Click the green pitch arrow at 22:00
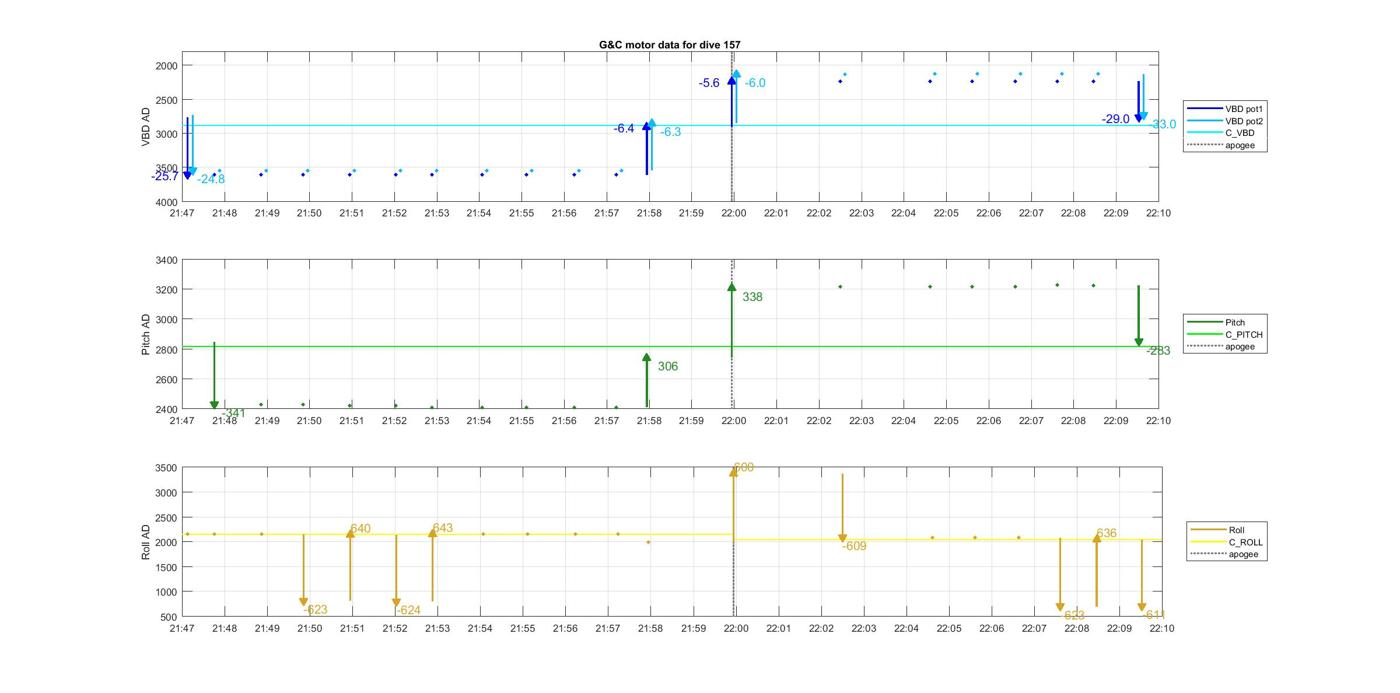Viewport: 1400px width, 693px height. pos(732,320)
